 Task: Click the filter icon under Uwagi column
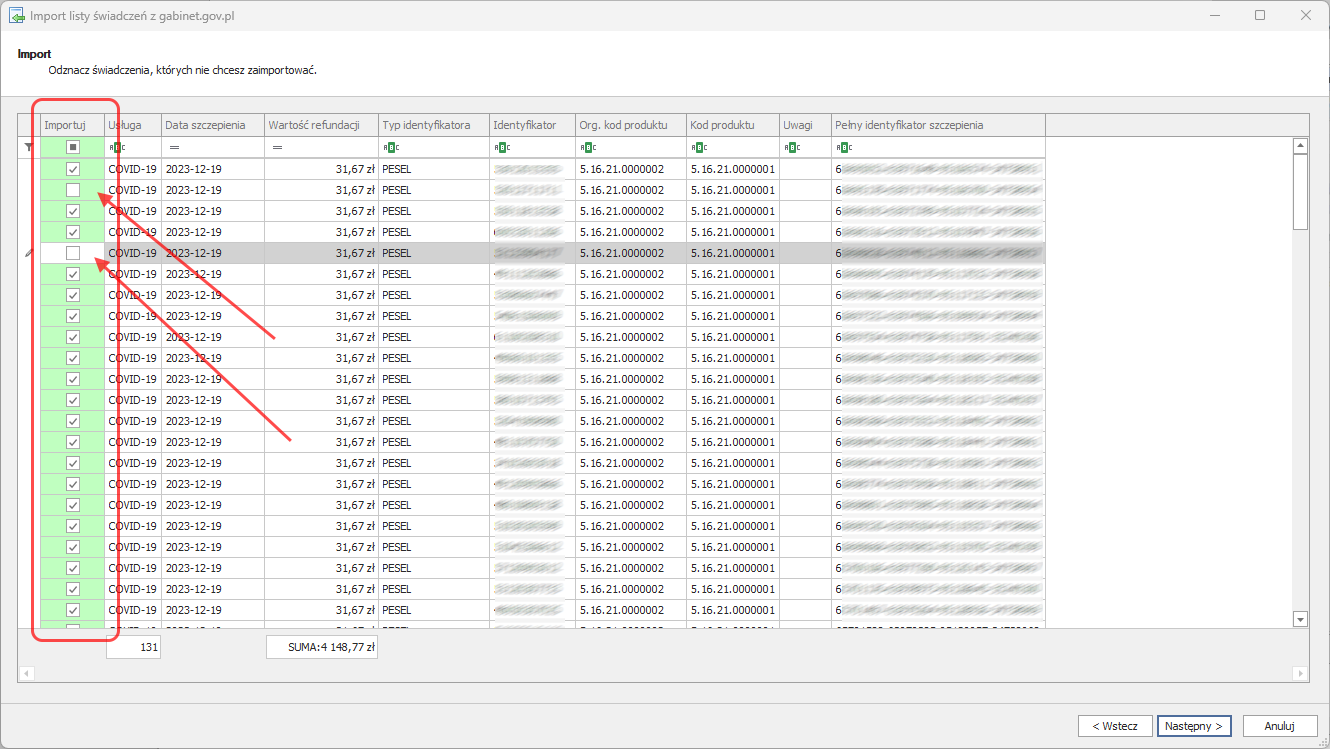tap(792, 147)
